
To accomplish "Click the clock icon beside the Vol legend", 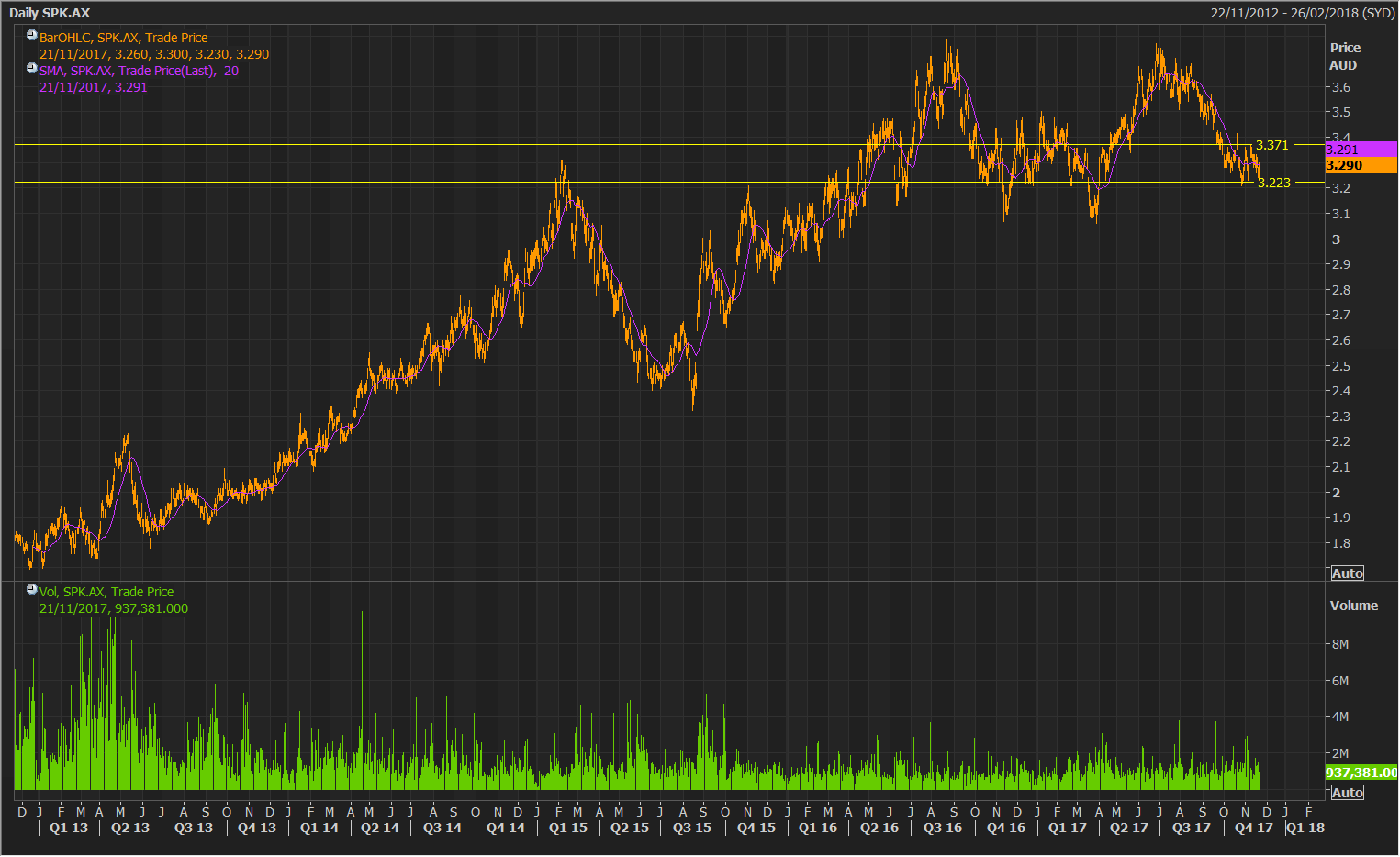I will (32, 590).
